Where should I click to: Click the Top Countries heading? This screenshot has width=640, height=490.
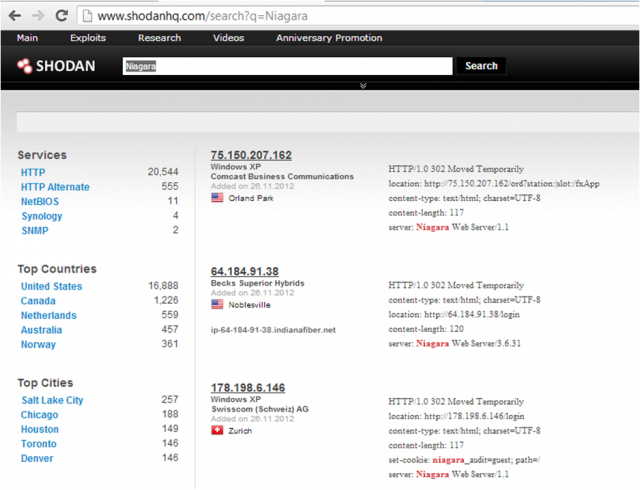(x=57, y=269)
